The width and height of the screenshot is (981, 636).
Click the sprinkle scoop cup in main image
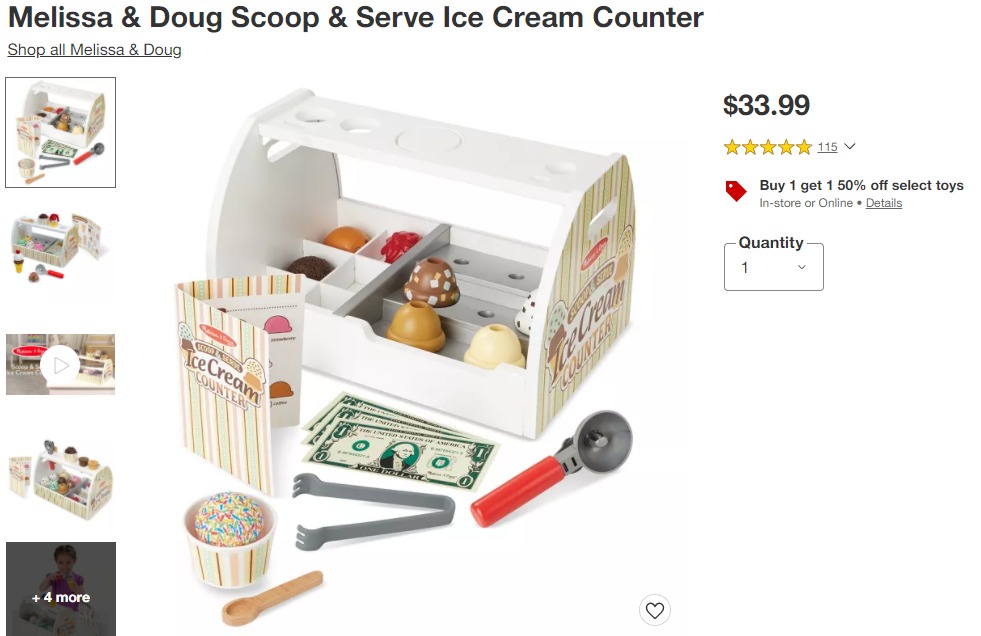tap(230, 539)
